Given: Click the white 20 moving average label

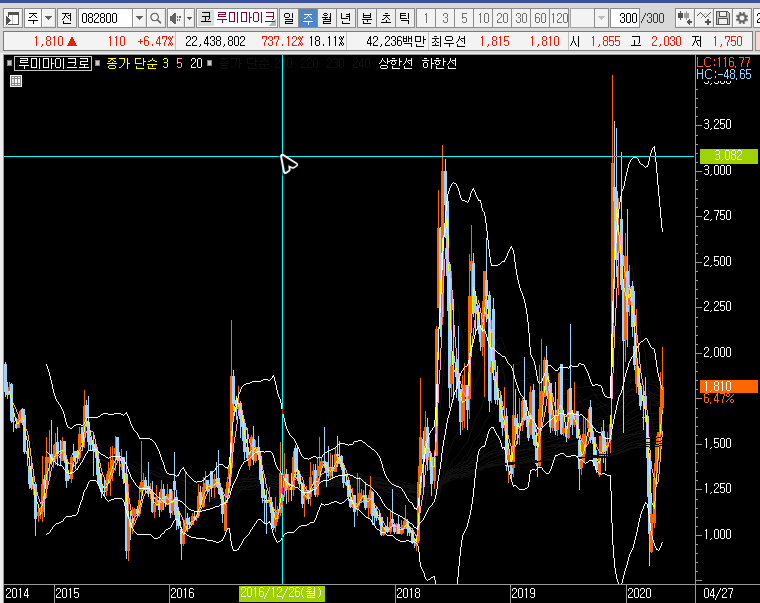Looking at the screenshot, I should 196,63.
